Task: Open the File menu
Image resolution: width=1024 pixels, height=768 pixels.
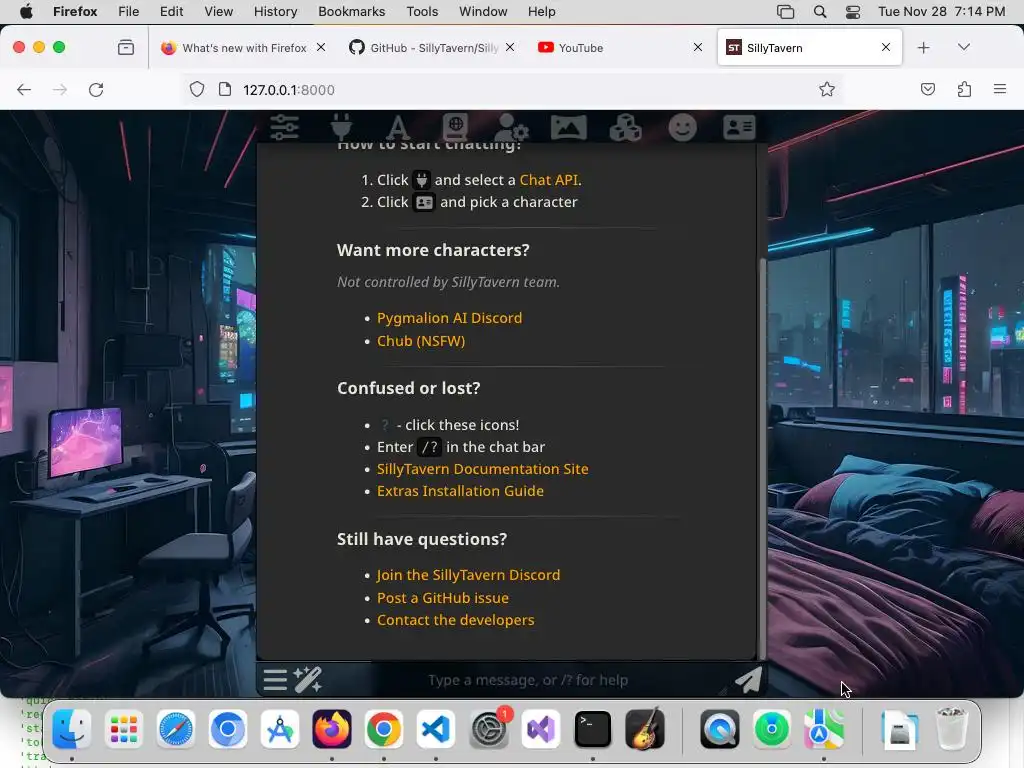Action: [x=128, y=12]
